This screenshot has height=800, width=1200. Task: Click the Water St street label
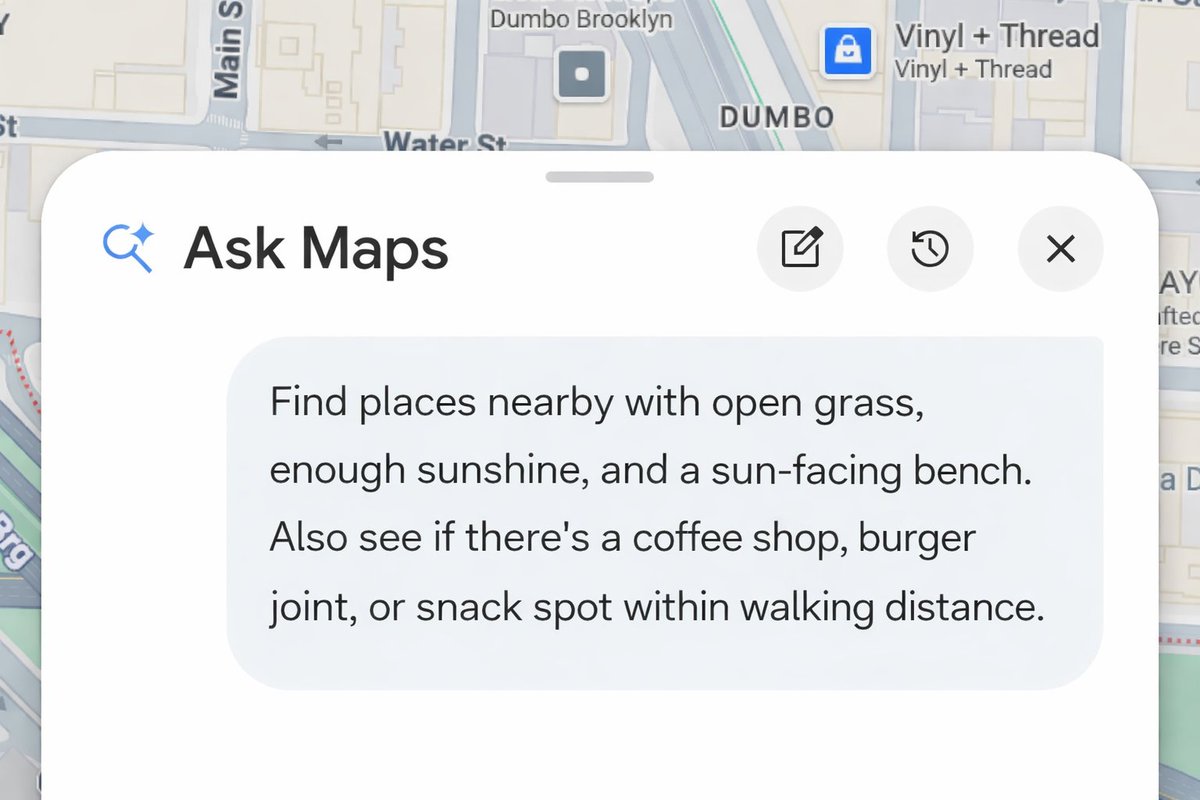[x=445, y=144]
